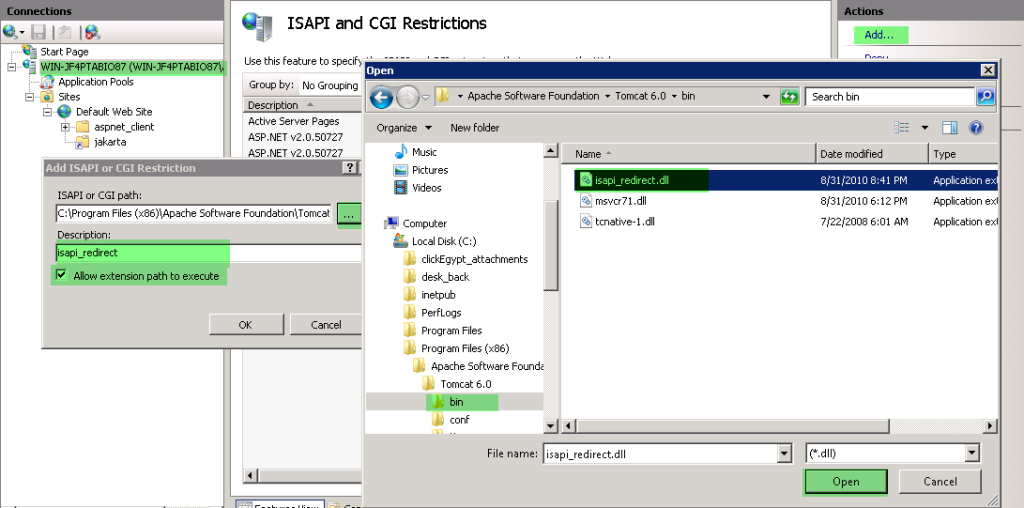Image resolution: width=1024 pixels, height=508 pixels.
Task: Open the Organize dropdown menu
Action: coord(403,128)
